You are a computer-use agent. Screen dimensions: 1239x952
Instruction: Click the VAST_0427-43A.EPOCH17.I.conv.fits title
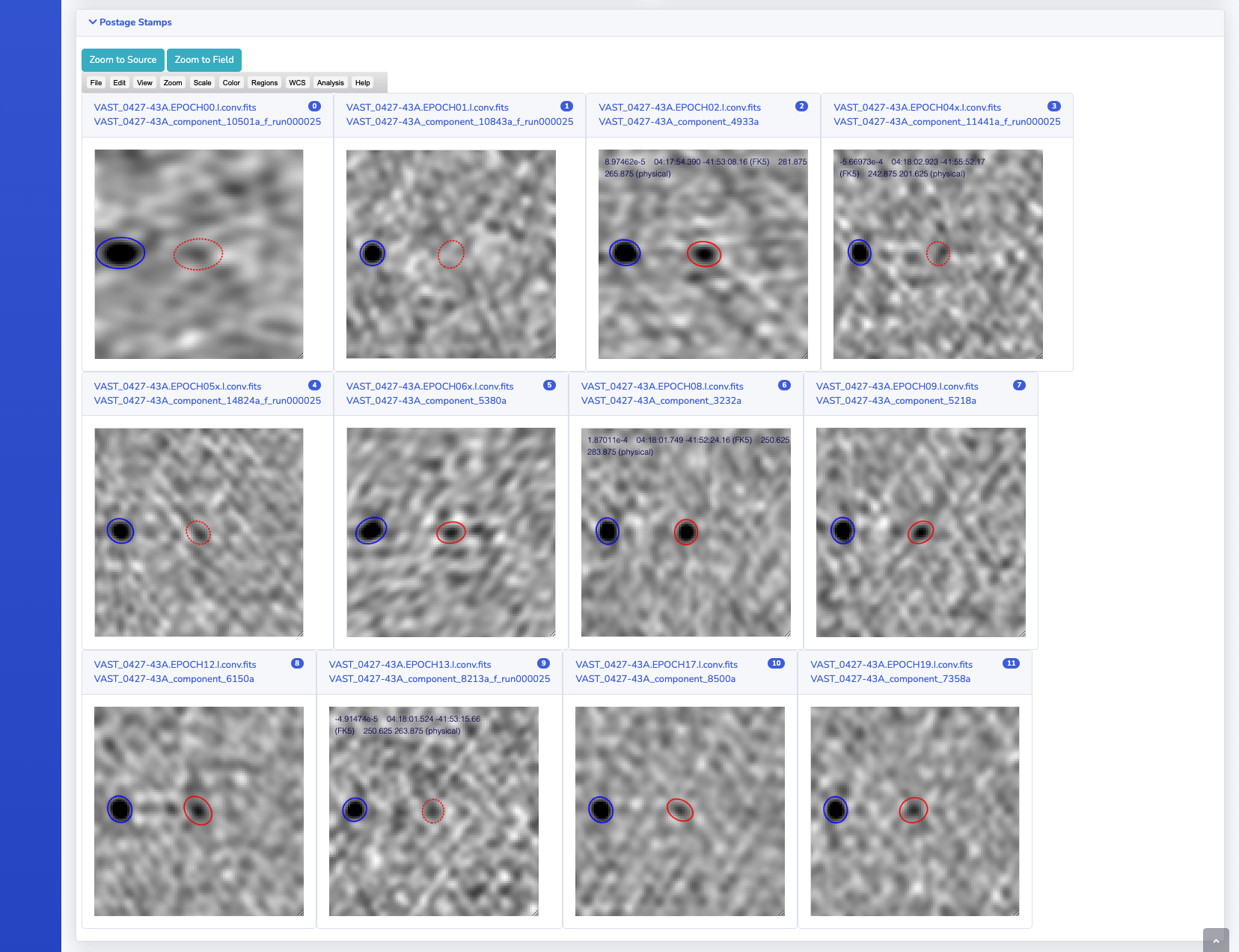click(x=656, y=665)
